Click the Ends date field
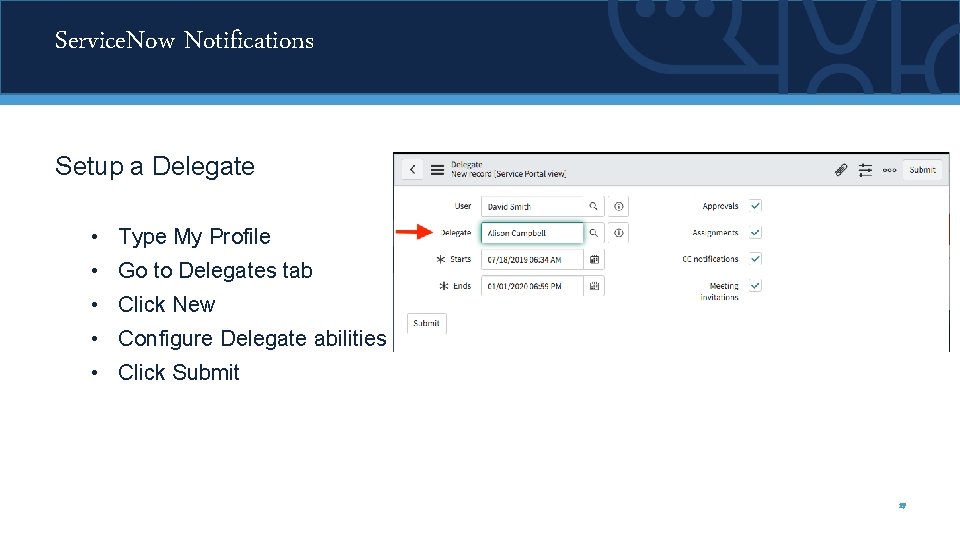This screenshot has width=960, height=540. coord(532,286)
